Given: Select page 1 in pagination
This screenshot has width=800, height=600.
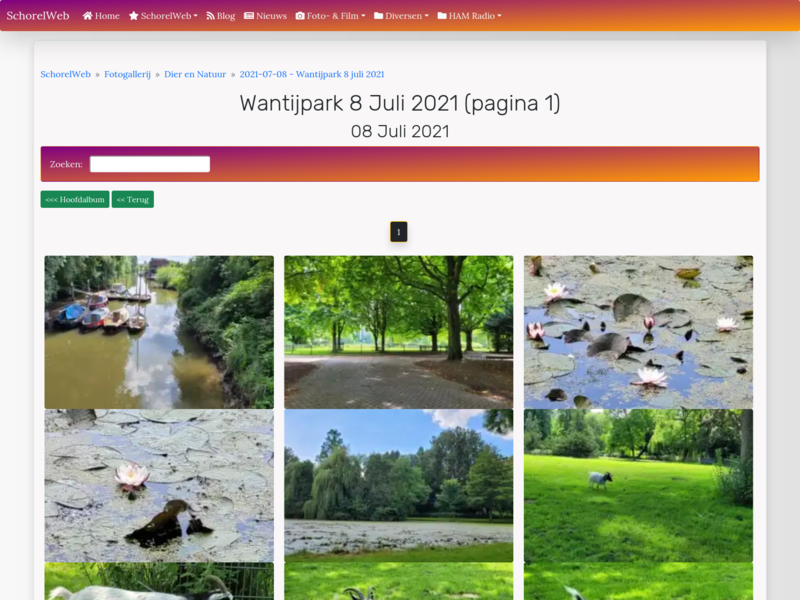Looking at the screenshot, I should point(399,232).
